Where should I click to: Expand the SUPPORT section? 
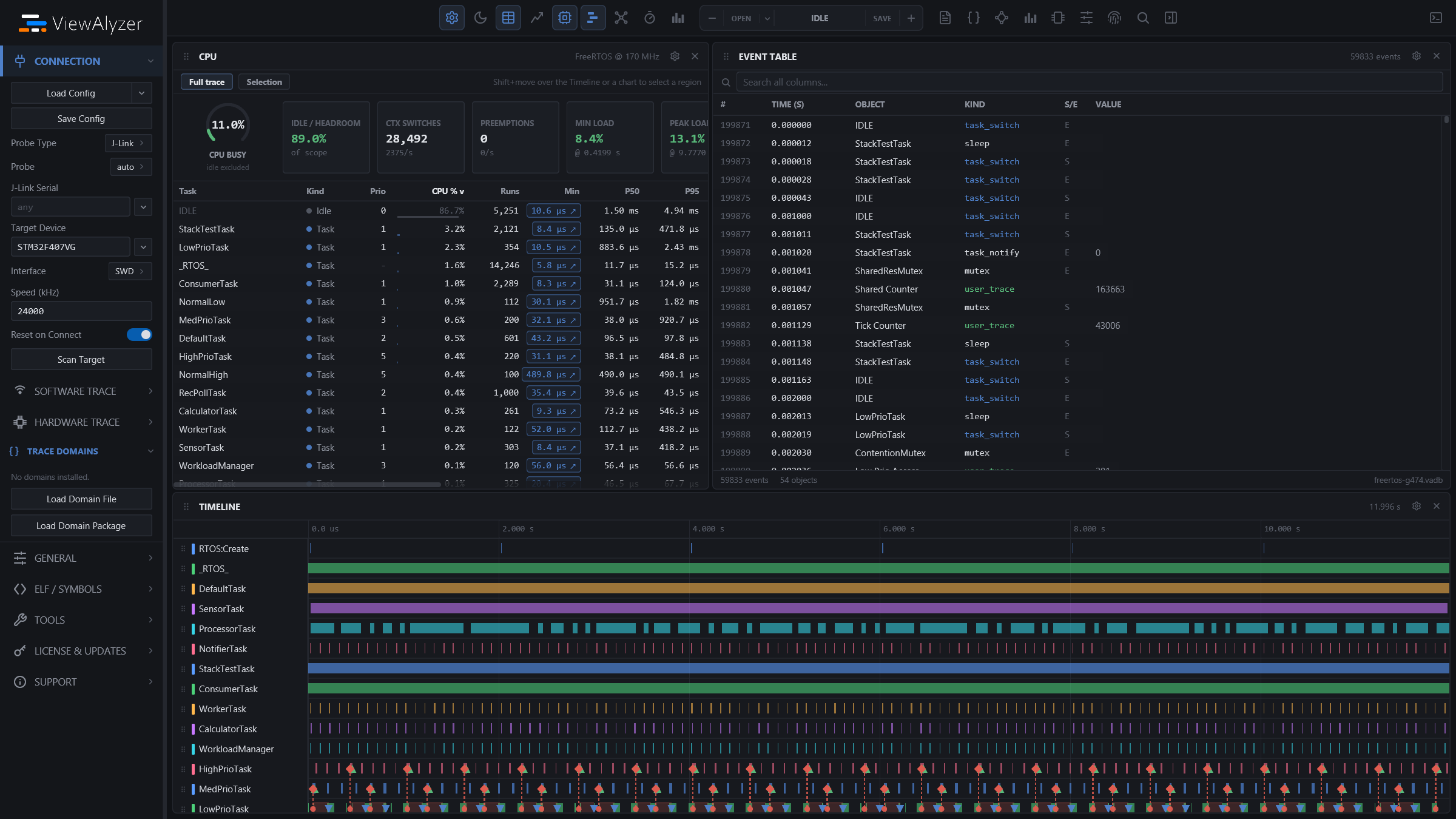(x=83, y=682)
